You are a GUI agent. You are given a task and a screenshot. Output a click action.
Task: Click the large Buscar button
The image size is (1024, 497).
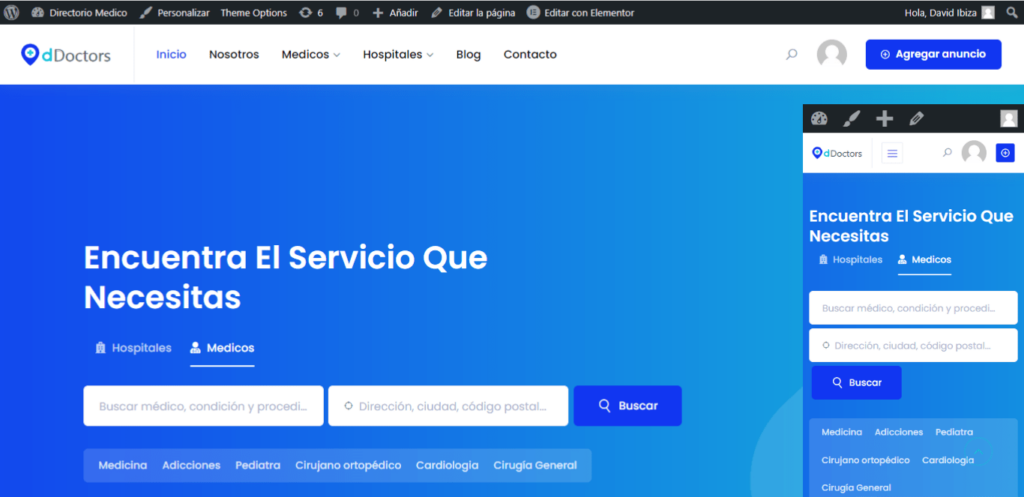[628, 406]
